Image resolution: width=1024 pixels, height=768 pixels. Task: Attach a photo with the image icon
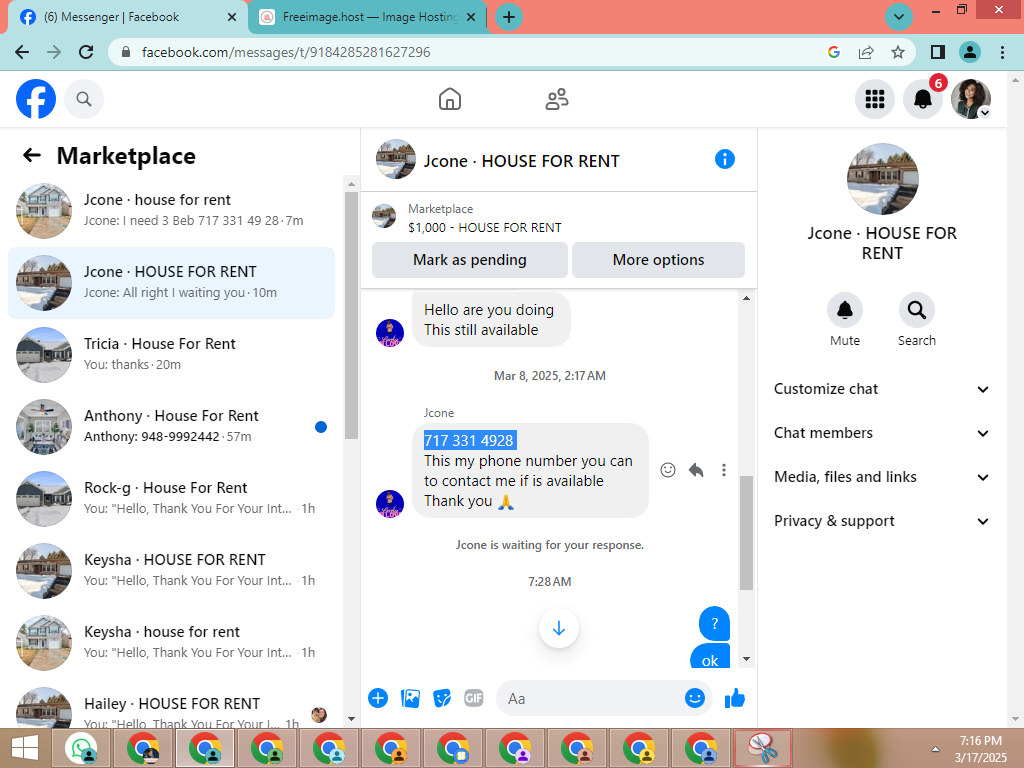(410, 698)
